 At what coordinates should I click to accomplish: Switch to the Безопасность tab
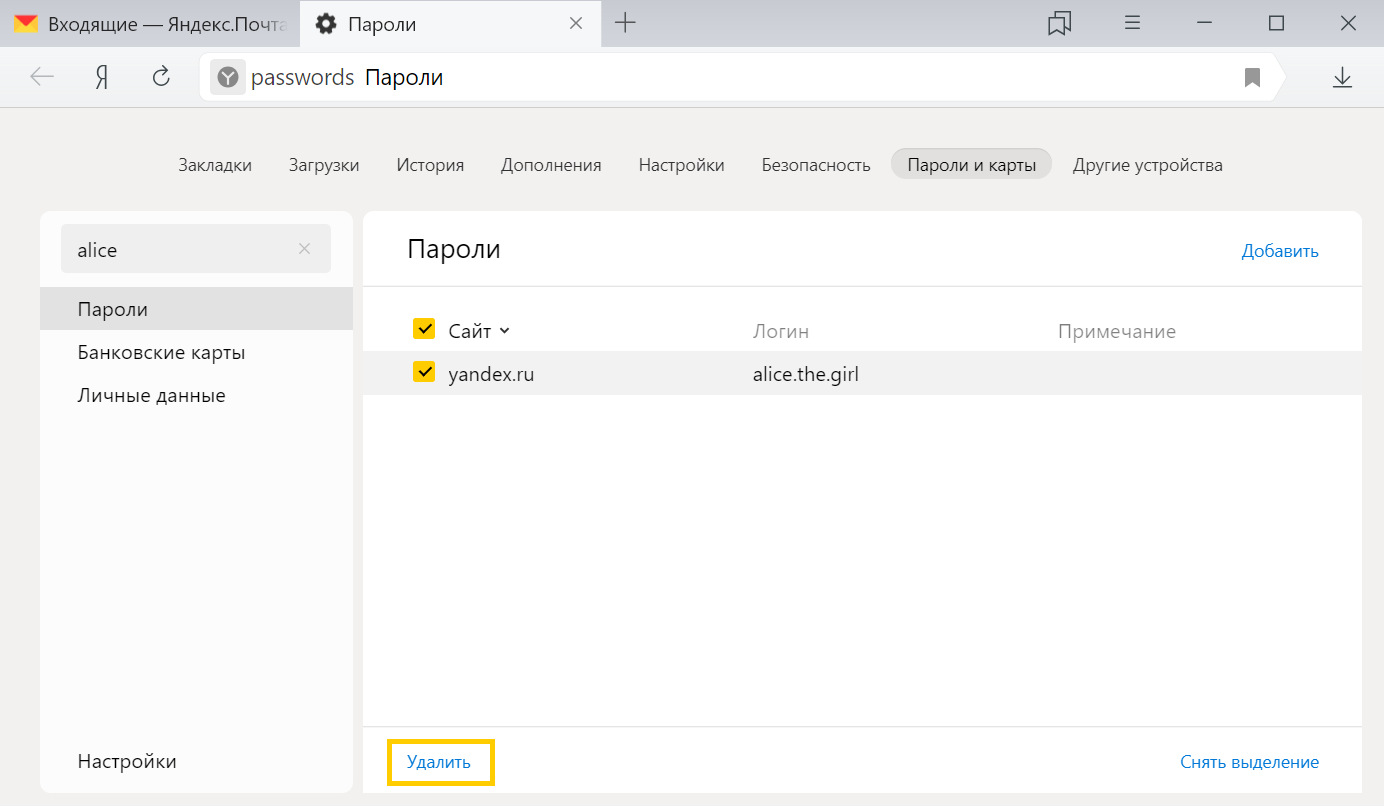tap(816, 165)
